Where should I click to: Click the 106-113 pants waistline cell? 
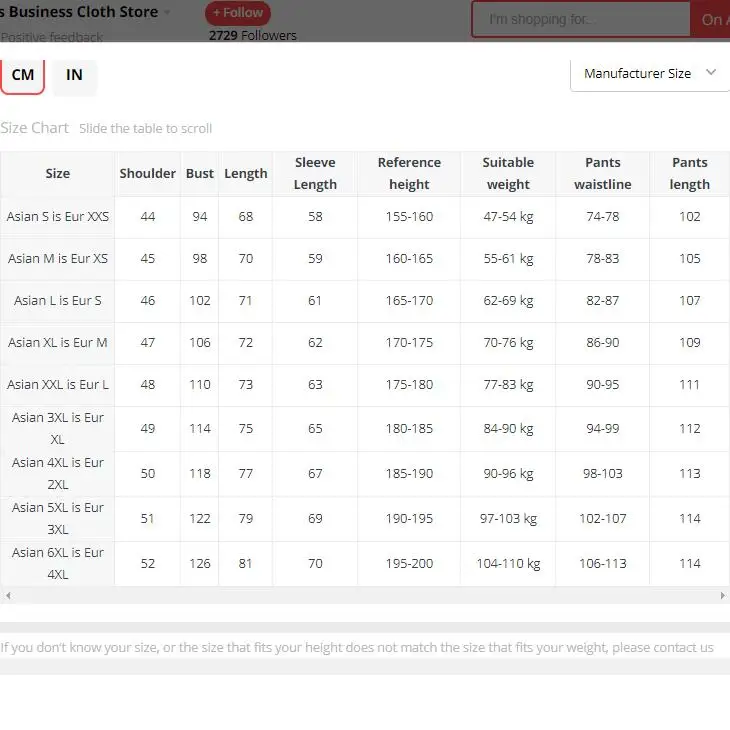click(602, 563)
